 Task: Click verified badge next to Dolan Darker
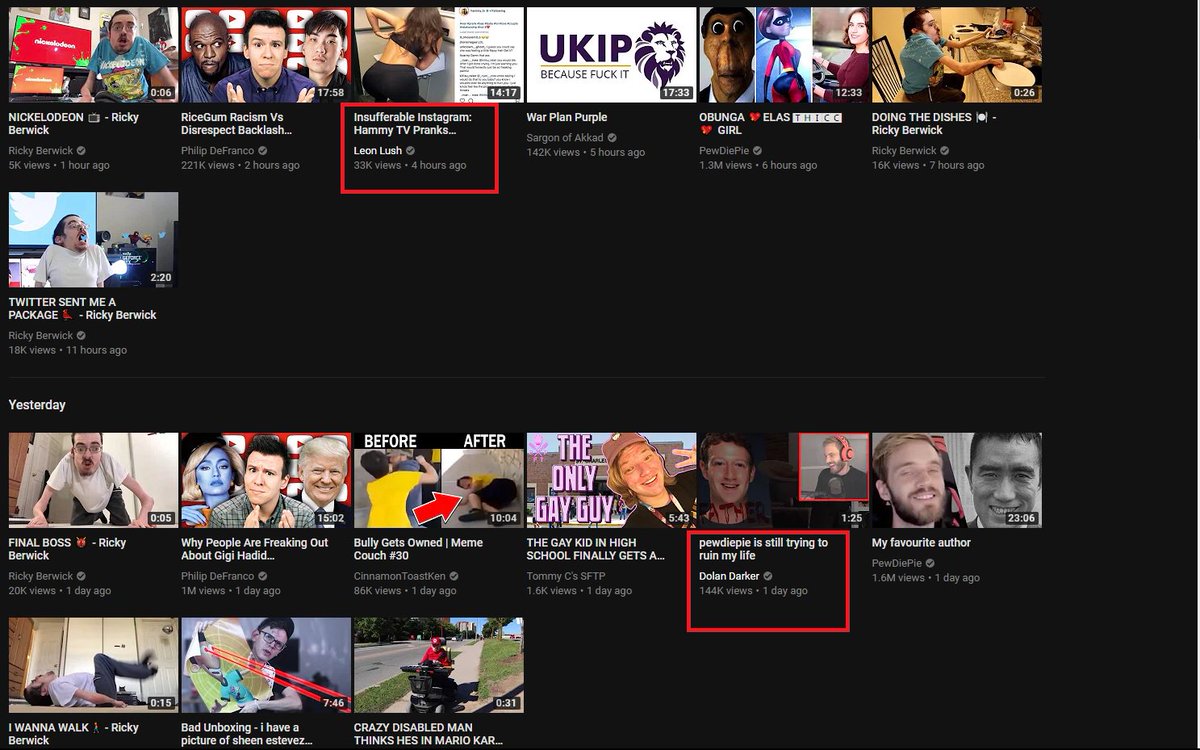click(x=768, y=576)
